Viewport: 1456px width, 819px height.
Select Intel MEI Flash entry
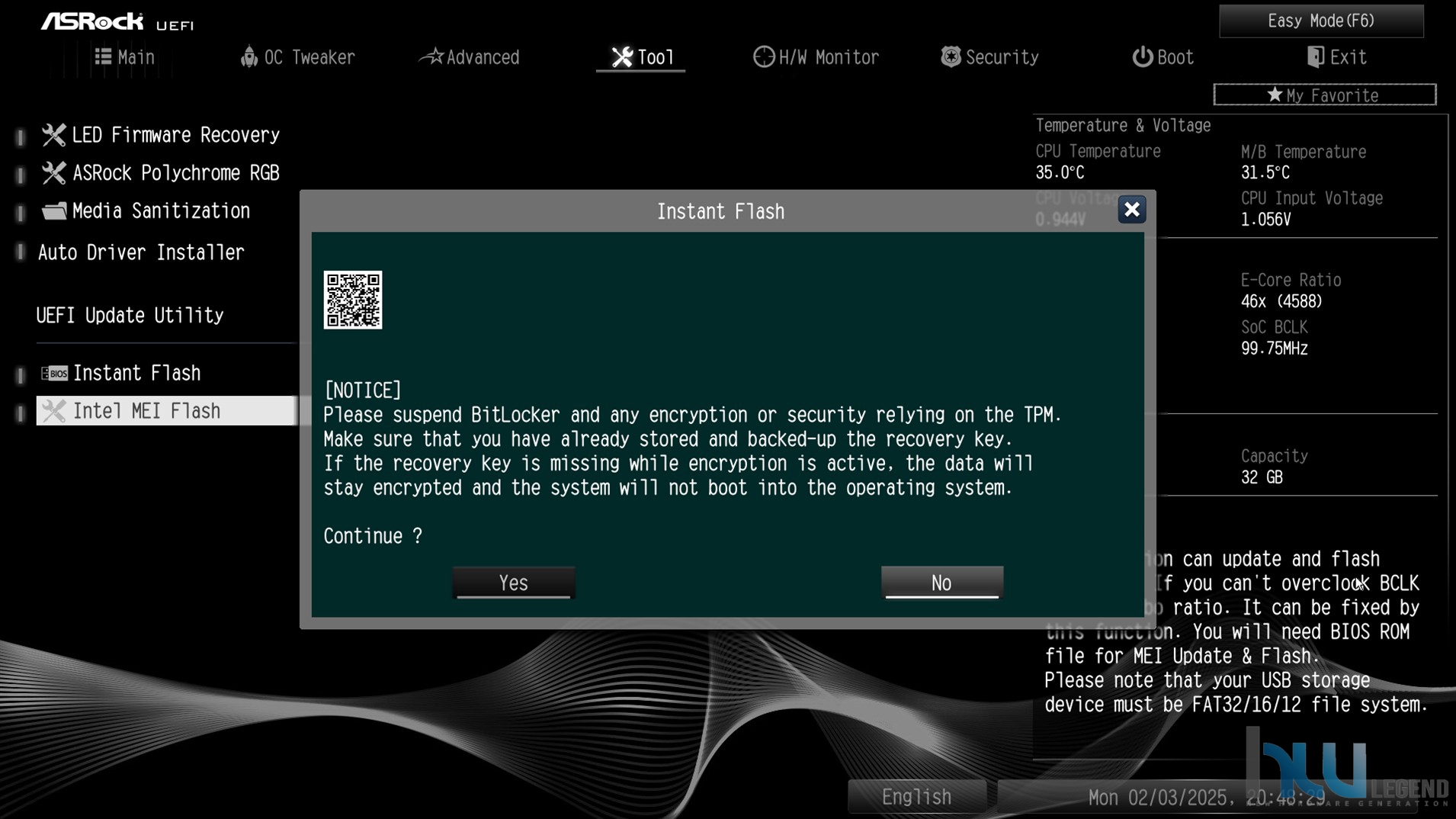pyautogui.click(x=166, y=411)
